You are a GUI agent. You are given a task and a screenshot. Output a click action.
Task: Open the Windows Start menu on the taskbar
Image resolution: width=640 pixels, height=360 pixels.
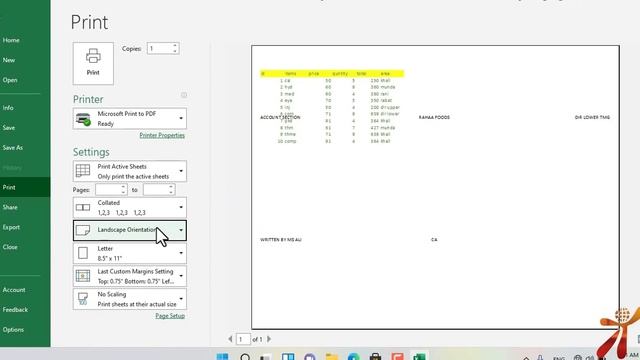coord(222,357)
